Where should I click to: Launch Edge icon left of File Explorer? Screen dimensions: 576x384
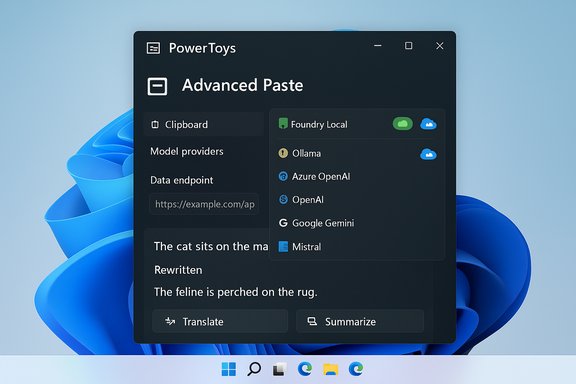(305, 369)
